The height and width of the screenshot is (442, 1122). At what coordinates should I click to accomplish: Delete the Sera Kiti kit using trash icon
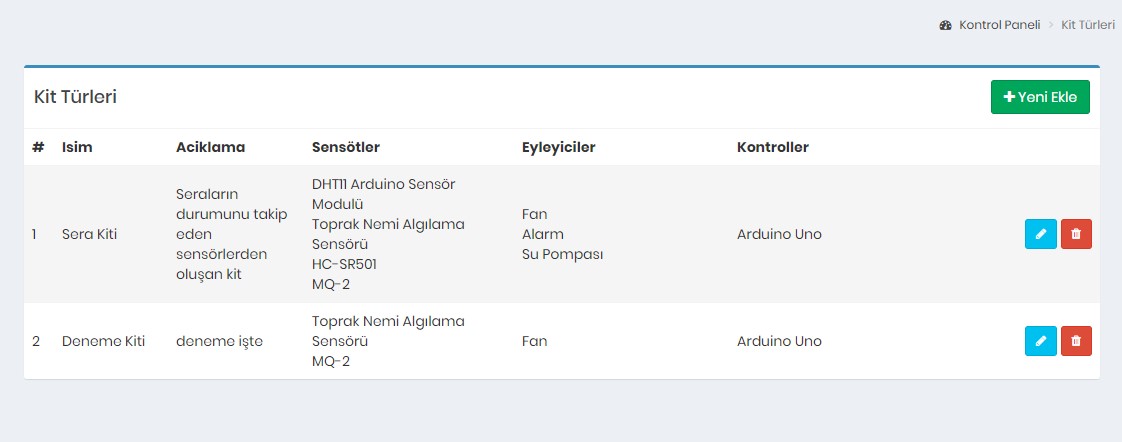click(1076, 234)
